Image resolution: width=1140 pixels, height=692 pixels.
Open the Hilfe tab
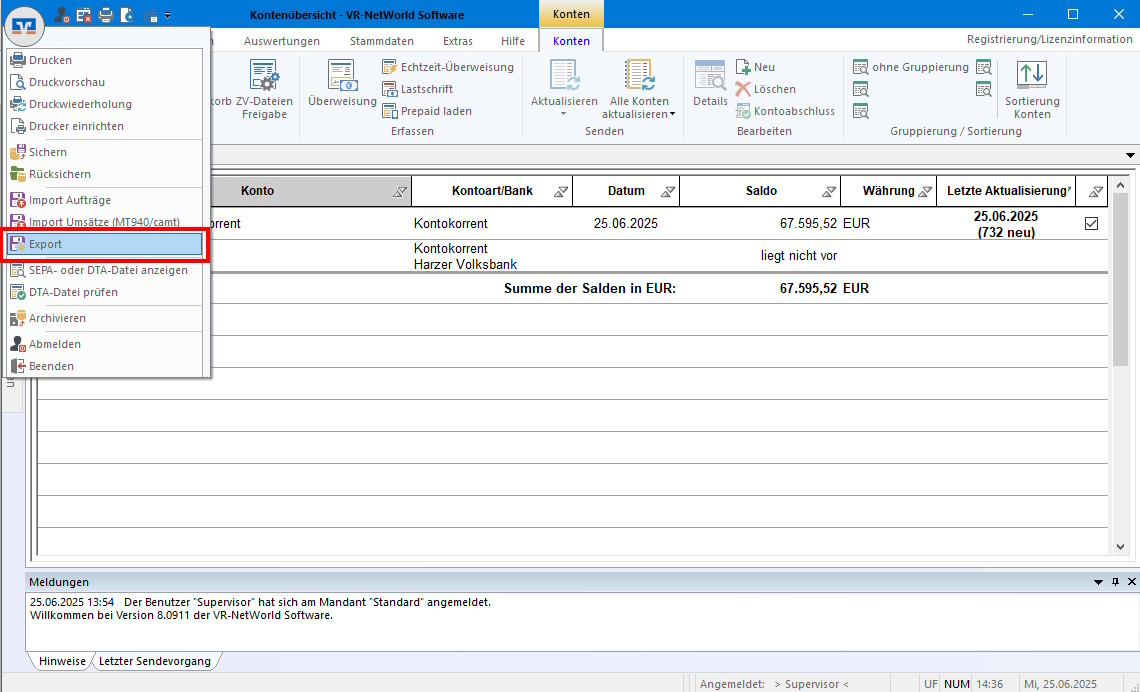pyautogui.click(x=513, y=41)
